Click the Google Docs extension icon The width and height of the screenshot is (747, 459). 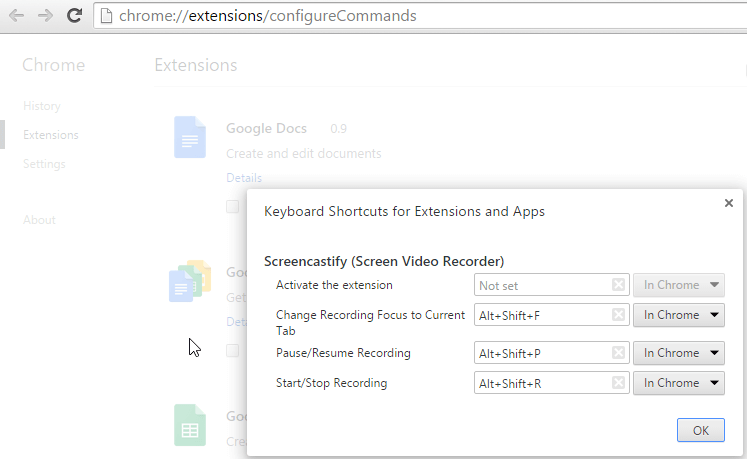click(x=190, y=137)
